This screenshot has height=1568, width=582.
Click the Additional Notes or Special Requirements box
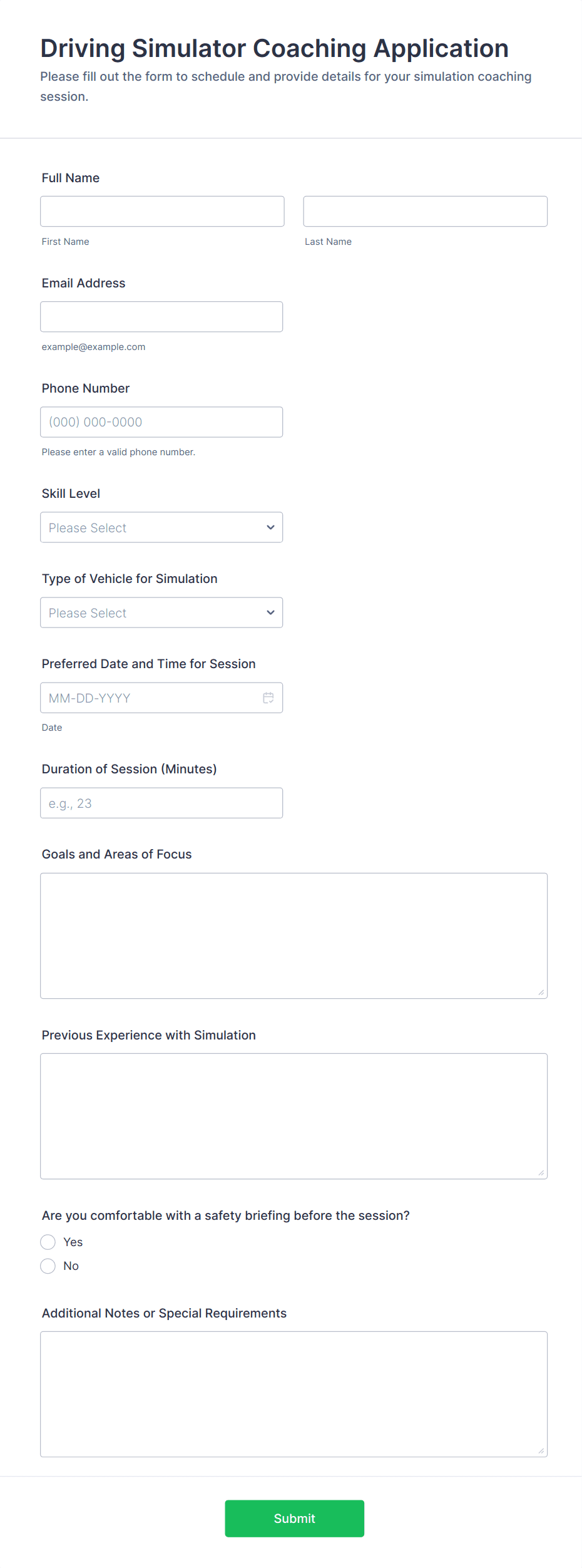pos(294,1394)
